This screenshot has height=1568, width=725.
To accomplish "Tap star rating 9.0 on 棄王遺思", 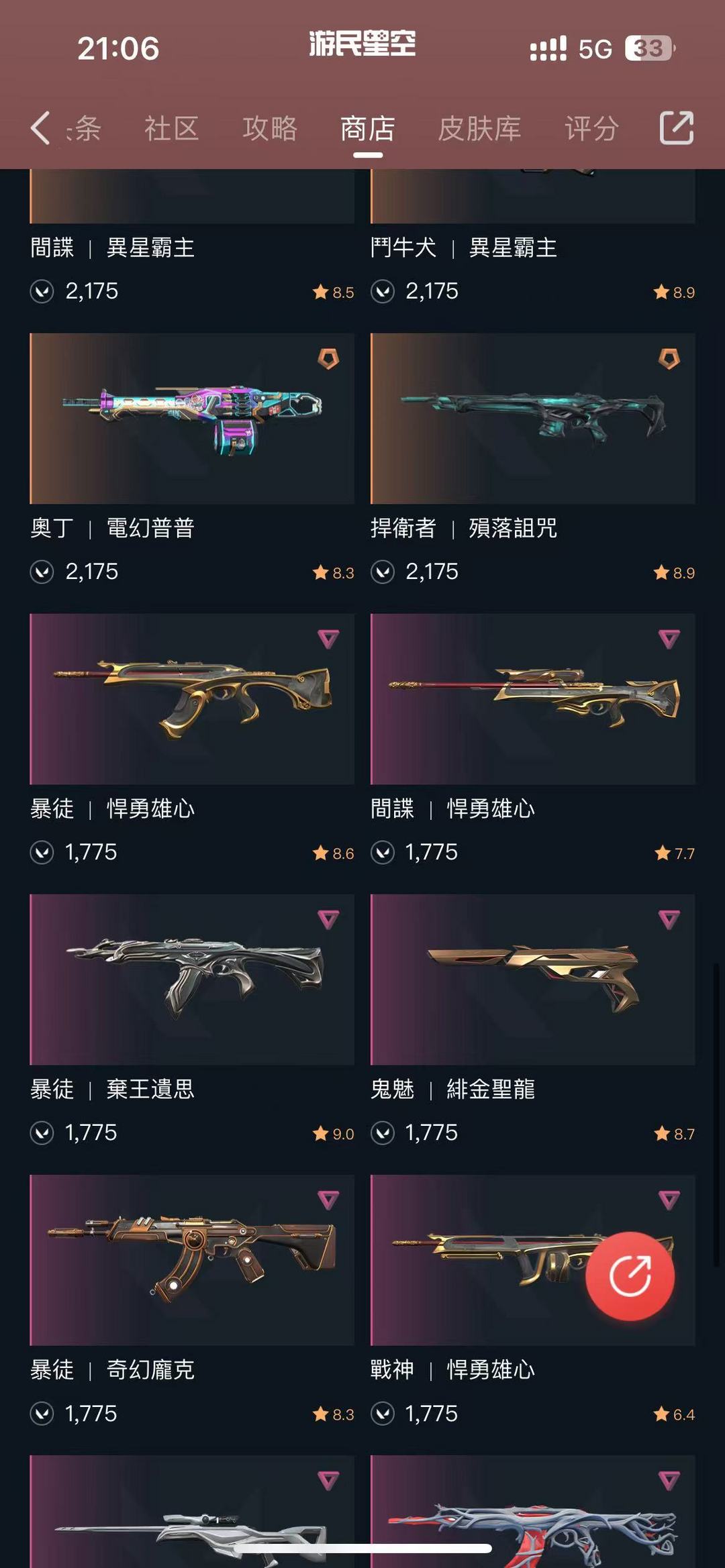I will (334, 1134).
